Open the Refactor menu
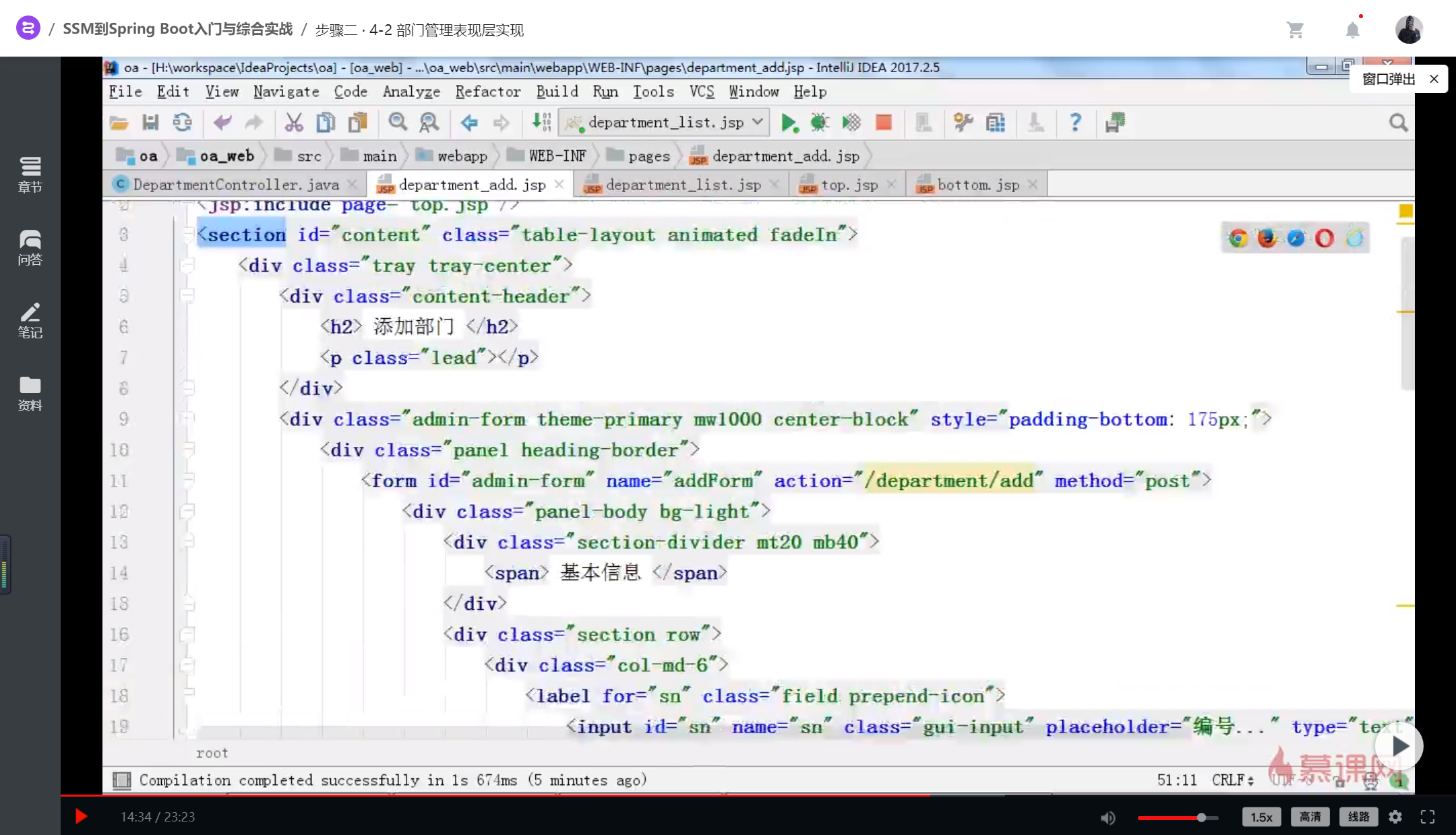 [488, 92]
